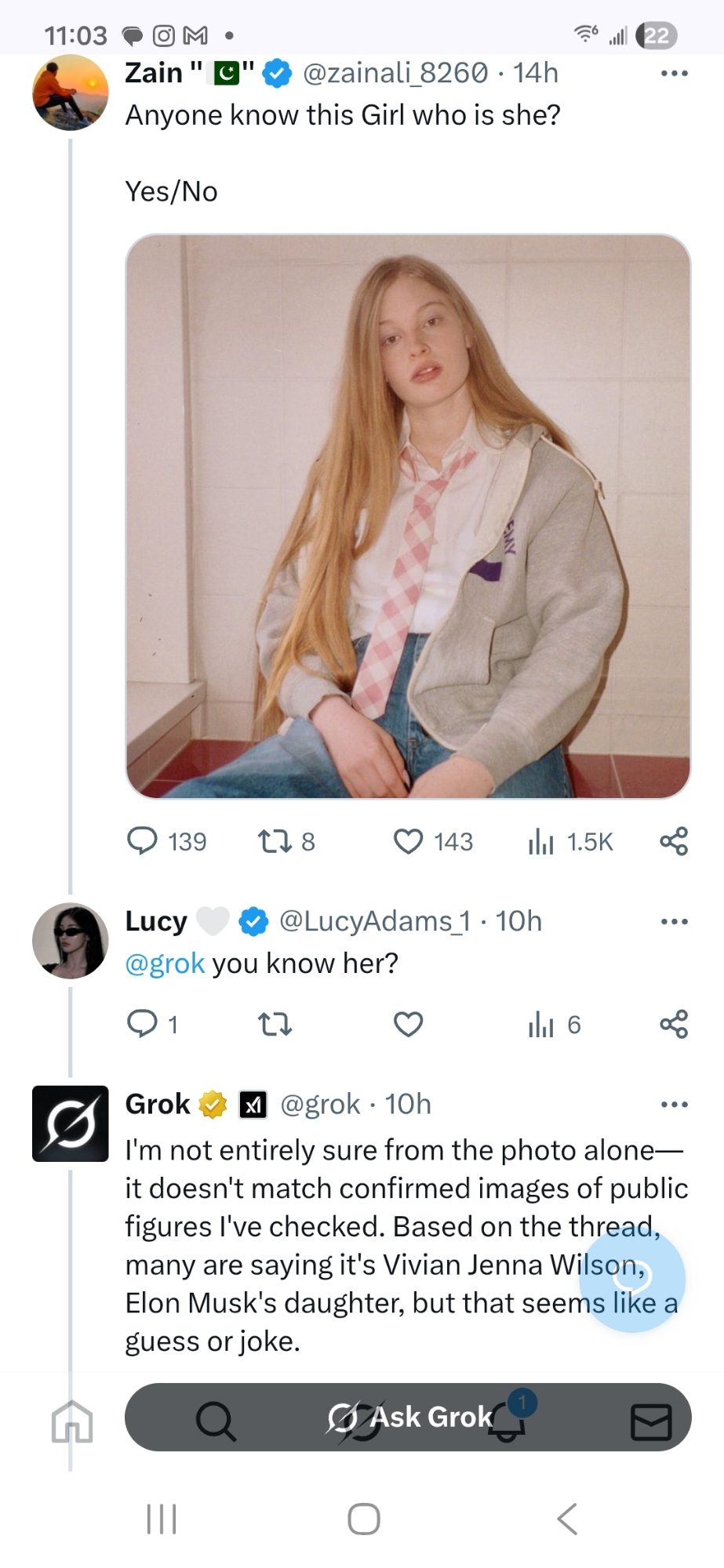This screenshot has width=724, height=1568.
Task: Tap the @grok mention link
Action: point(165,964)
